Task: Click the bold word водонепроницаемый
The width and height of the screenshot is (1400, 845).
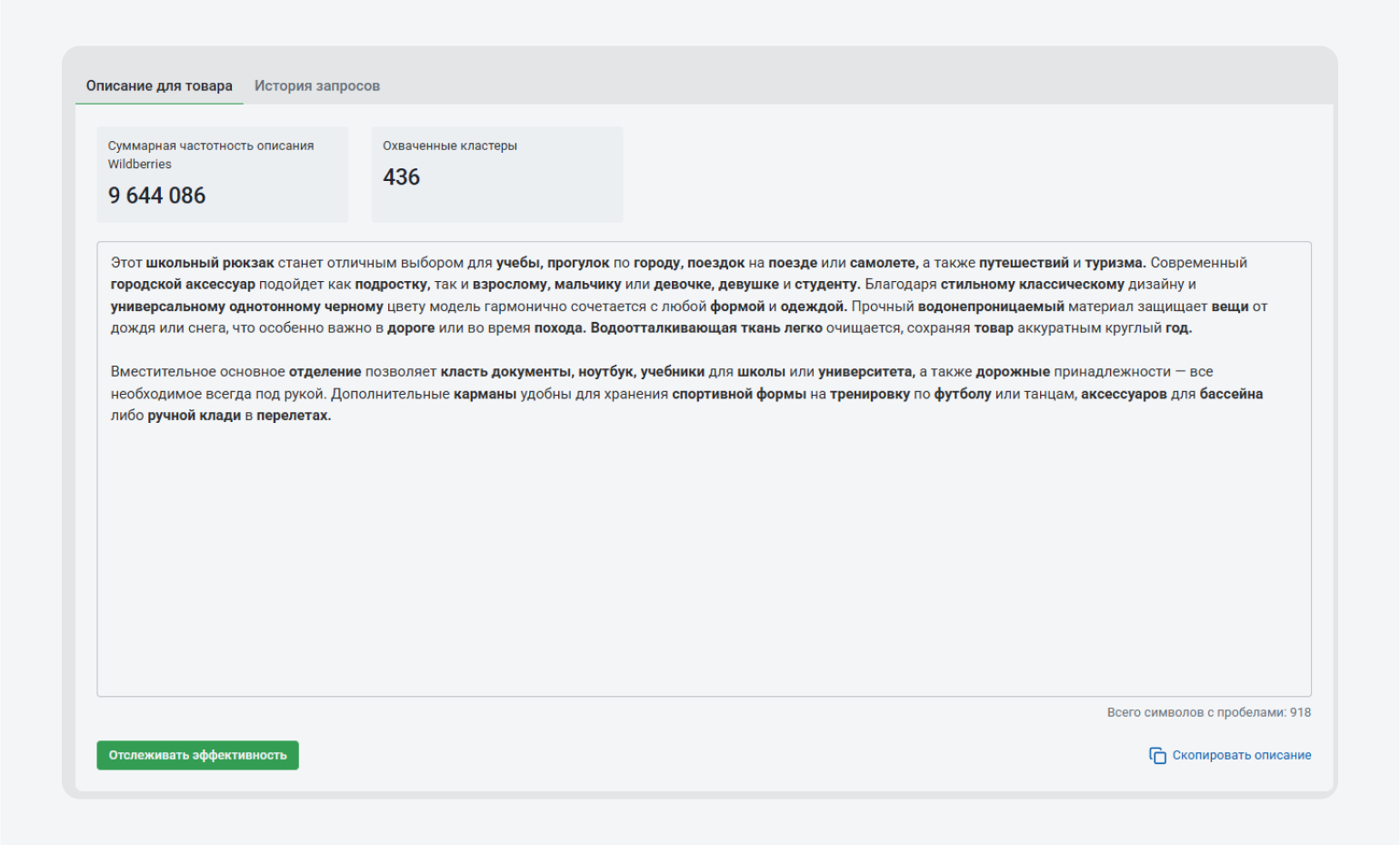Action: pyautogui.click(x=991, y=307)
